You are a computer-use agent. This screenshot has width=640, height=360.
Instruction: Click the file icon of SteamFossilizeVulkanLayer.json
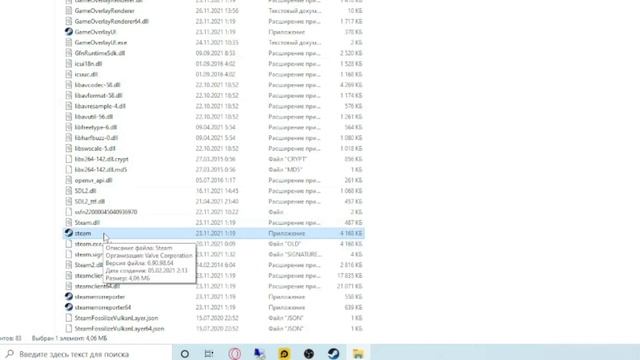click(x=69, y=318)
